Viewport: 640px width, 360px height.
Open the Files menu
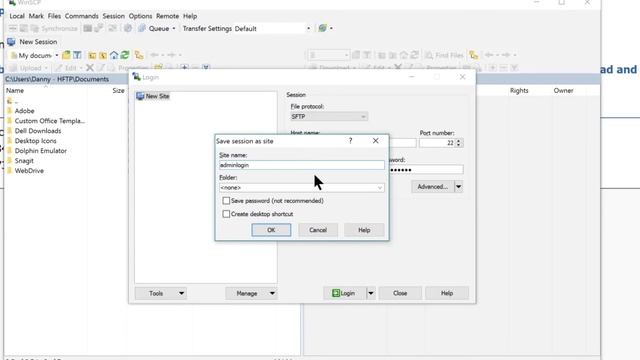[54, 16]
